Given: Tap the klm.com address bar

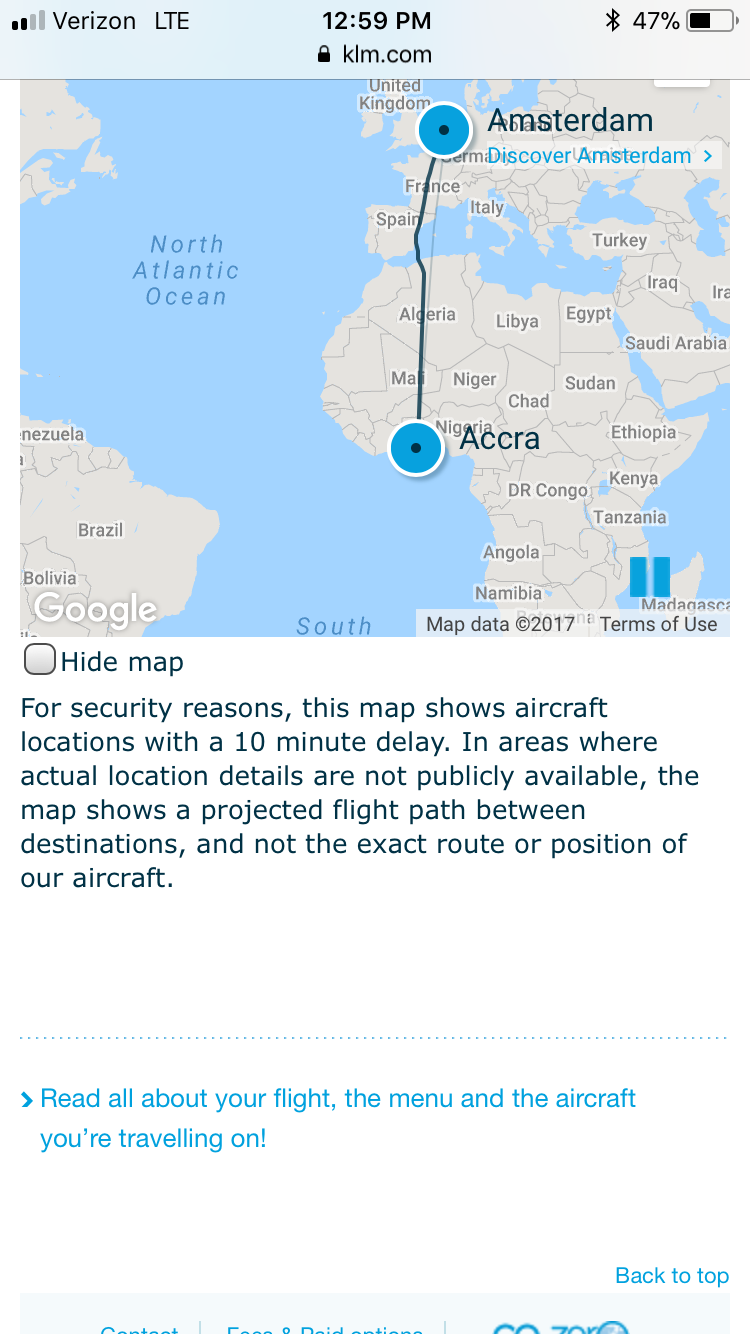Looking at the screenshot, I should (375, 55).
